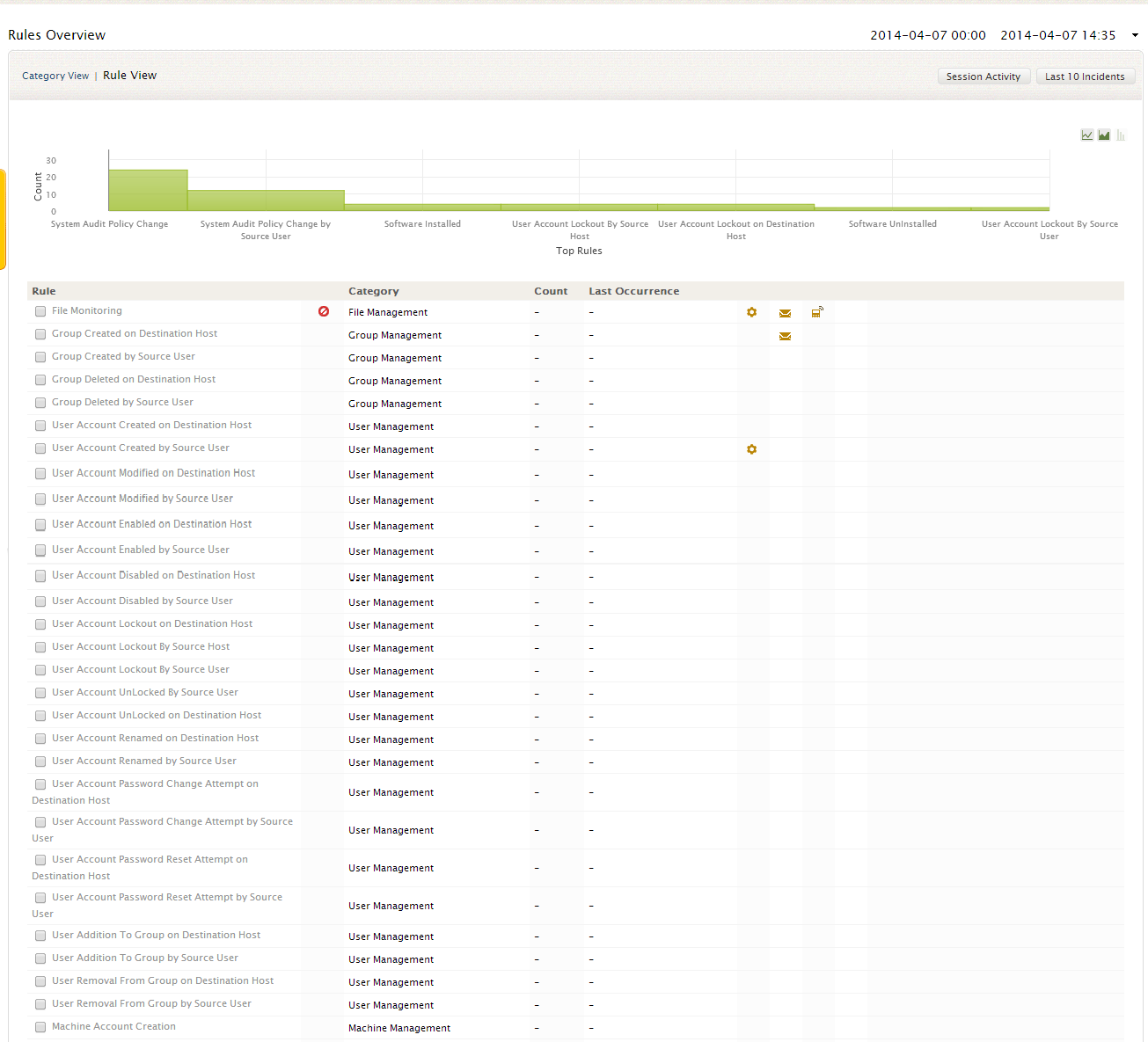Open gear settings for User Account Created by Source User

click(751, 449)
